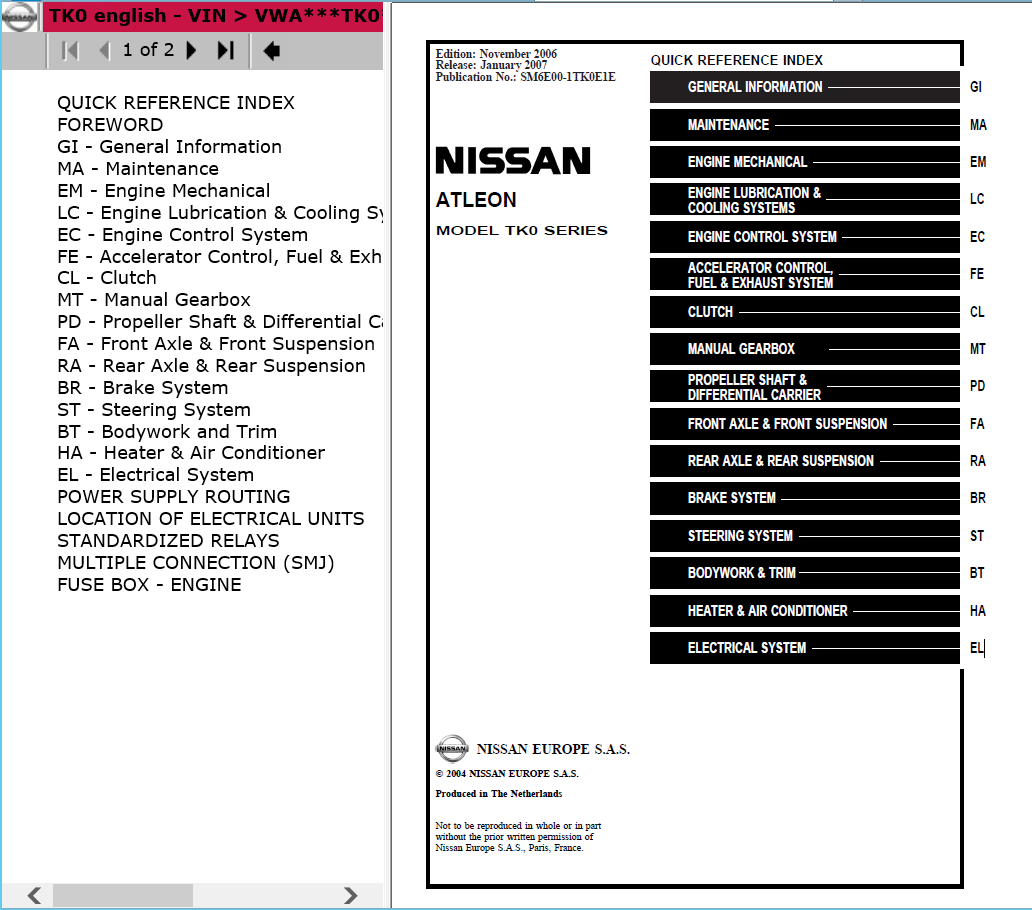Open GI - General Information section
The width and height of the screenshot is (1032, 910).
coord(169,147)
